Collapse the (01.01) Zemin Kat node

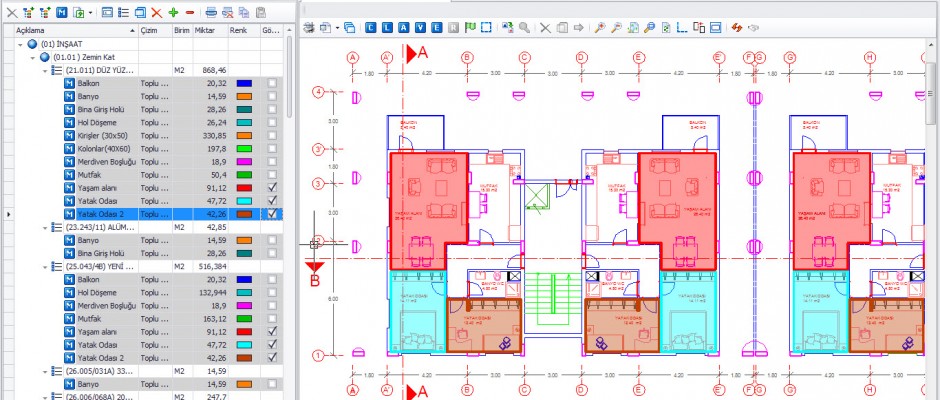32,58
